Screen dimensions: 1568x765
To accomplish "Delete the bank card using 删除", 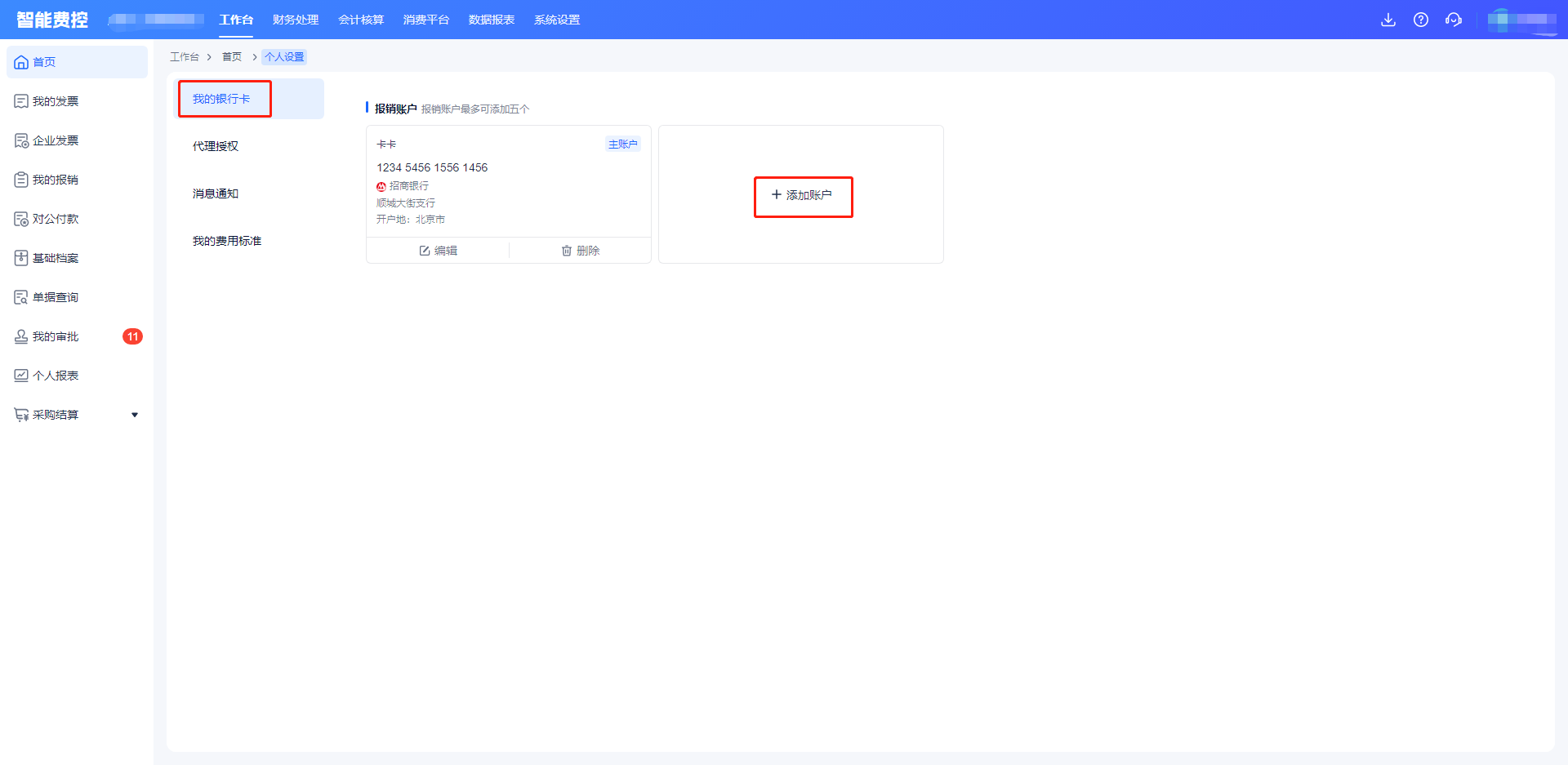I will pyautogui.click(x=581, y=251).
